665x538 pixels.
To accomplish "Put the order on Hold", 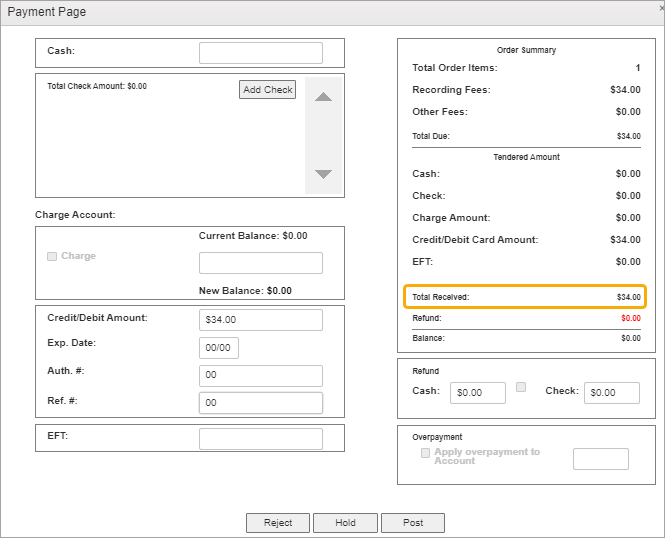I will (345, 523).
